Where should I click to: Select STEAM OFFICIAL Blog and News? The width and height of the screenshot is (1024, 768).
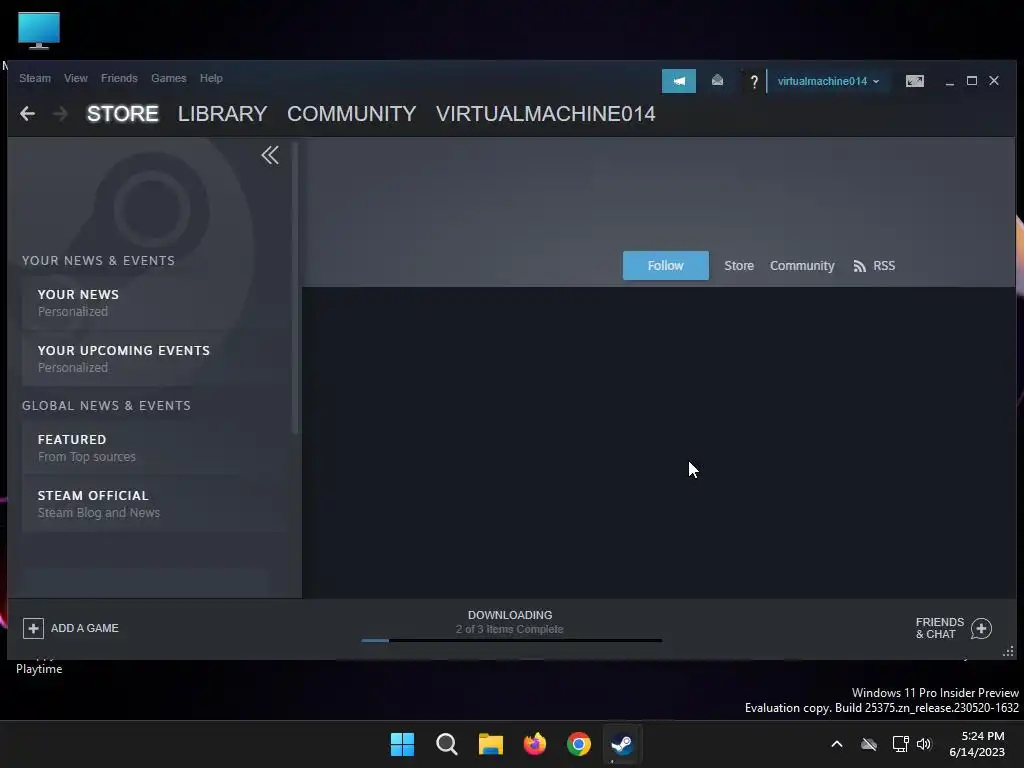pyautogui.click(x=155, y=504)
